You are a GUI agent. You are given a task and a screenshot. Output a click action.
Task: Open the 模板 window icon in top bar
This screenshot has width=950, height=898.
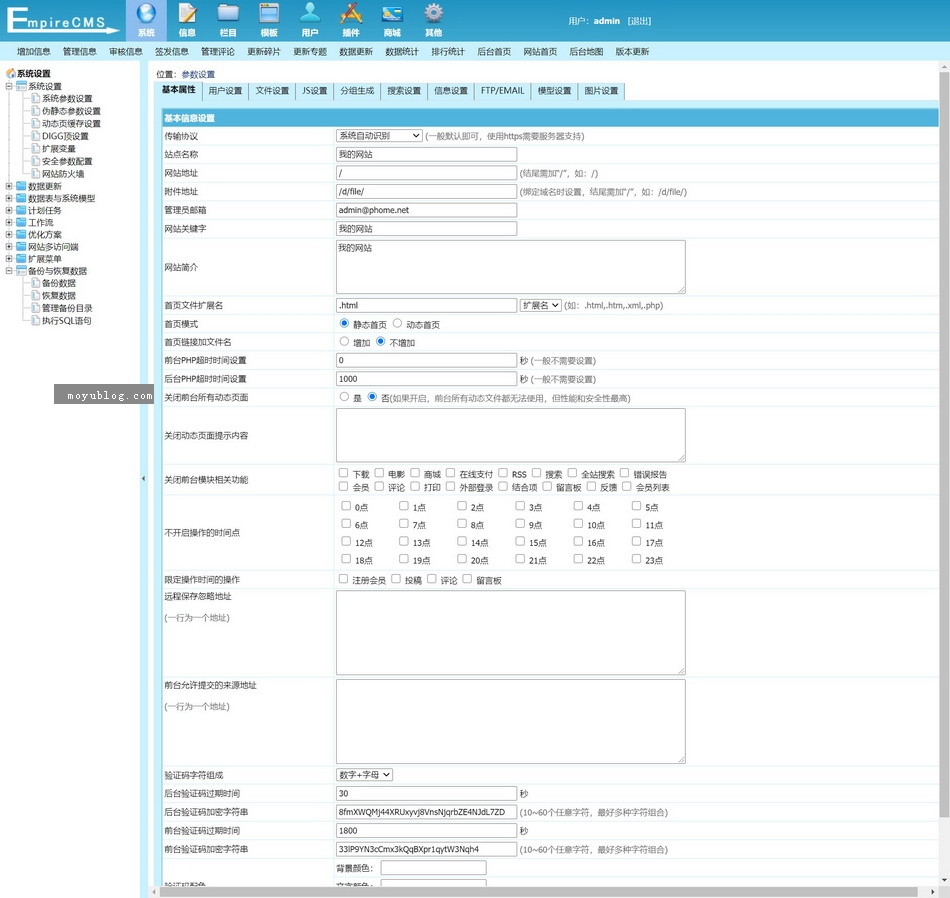coord(269,13)
